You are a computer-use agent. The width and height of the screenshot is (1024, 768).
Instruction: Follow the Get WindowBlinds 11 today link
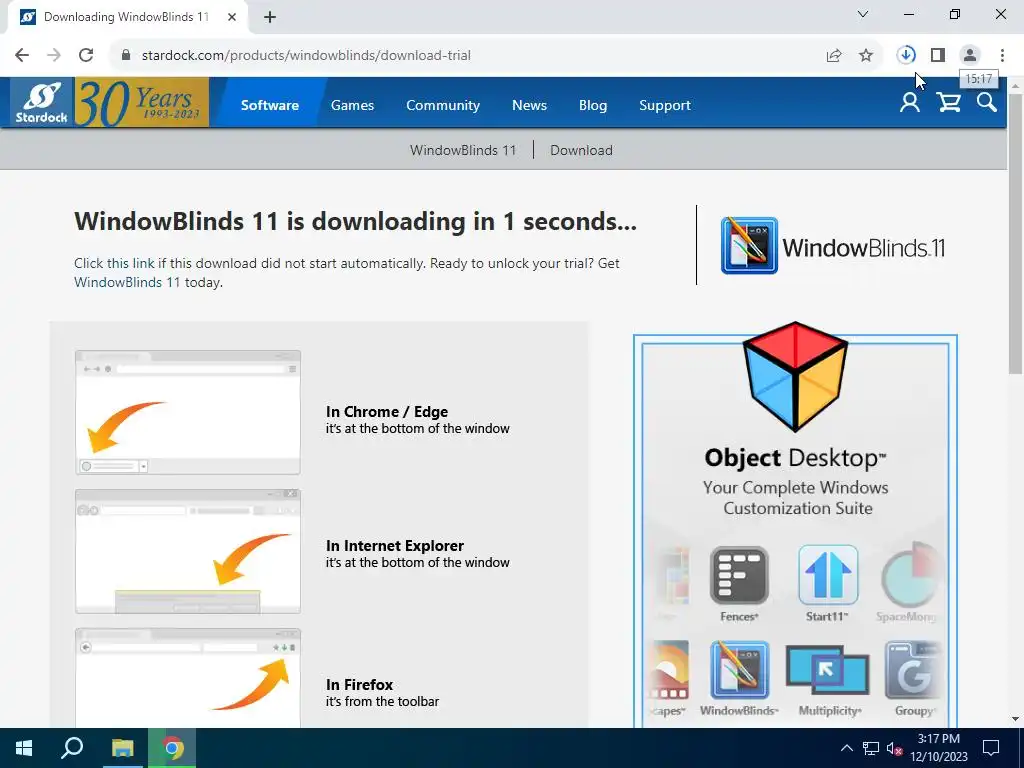(127, 282)
